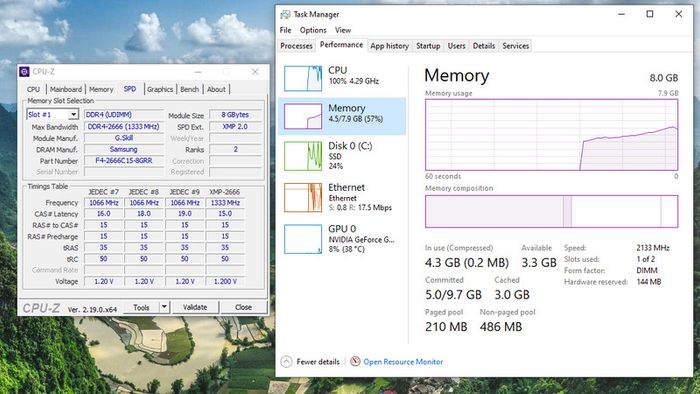Click the Memory usage graph
The width and height of the screenshot is (700, 394).
tap(551, 135)
